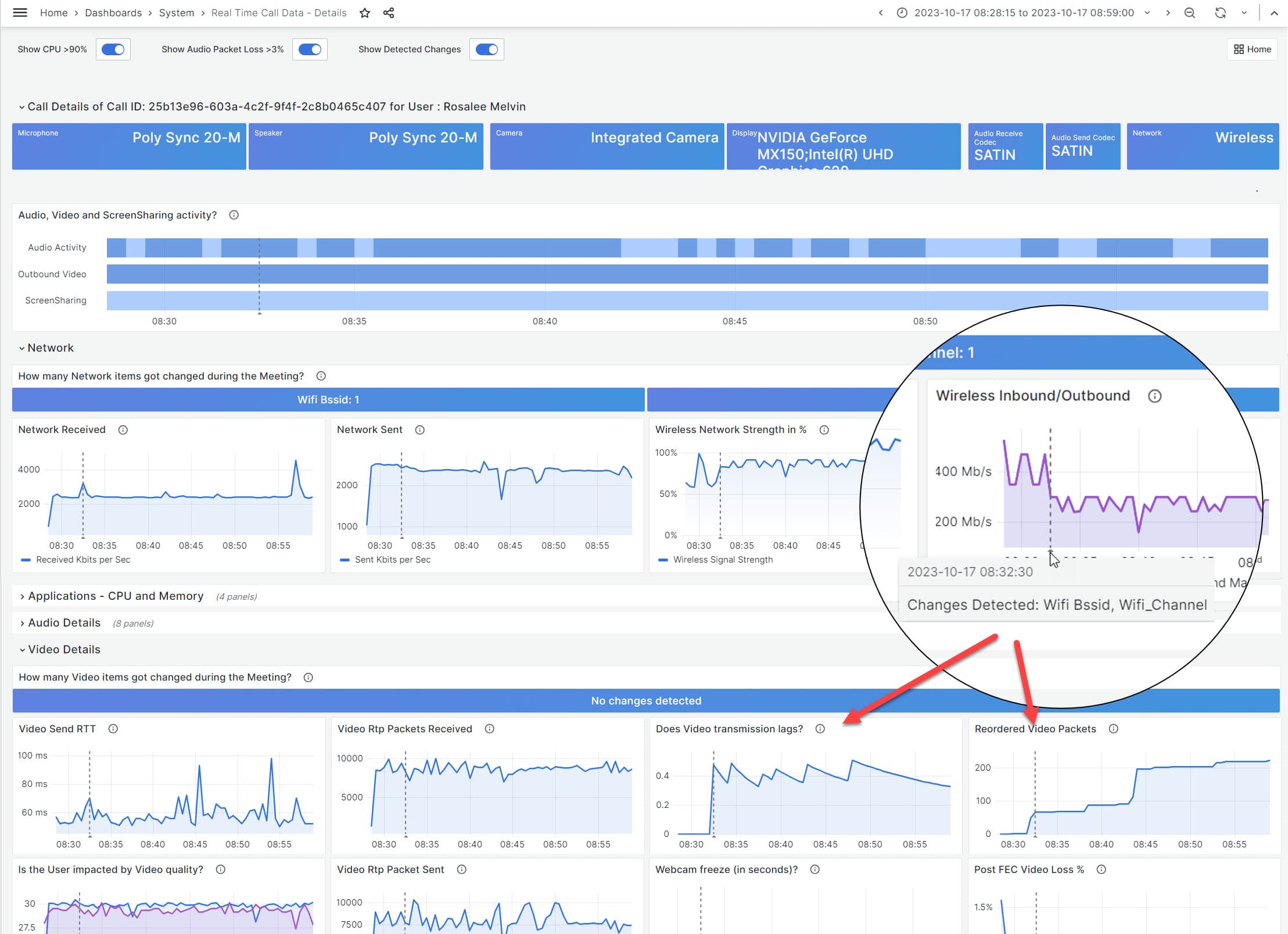1288x934 pixels.
Task: Expand Applications - CPU and Memory row
Action: pos(112,596)
